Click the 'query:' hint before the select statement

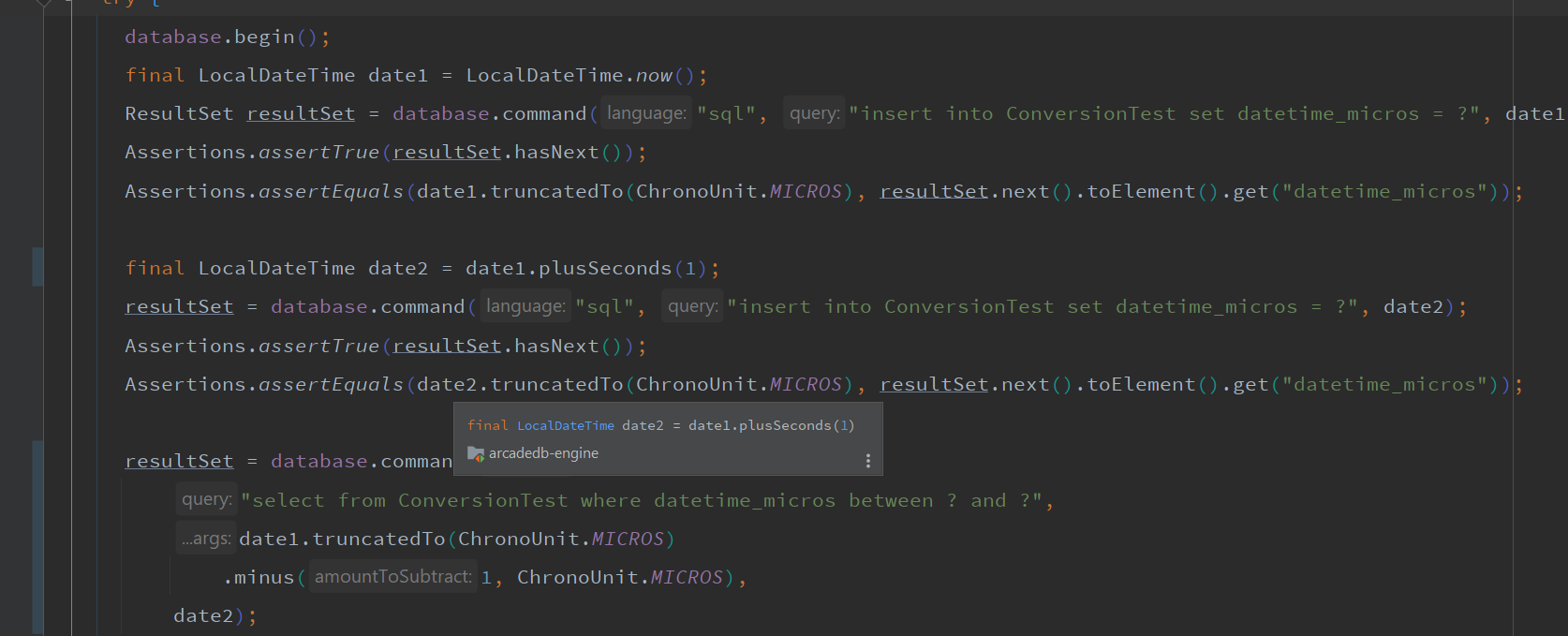(x=207, y=499)
